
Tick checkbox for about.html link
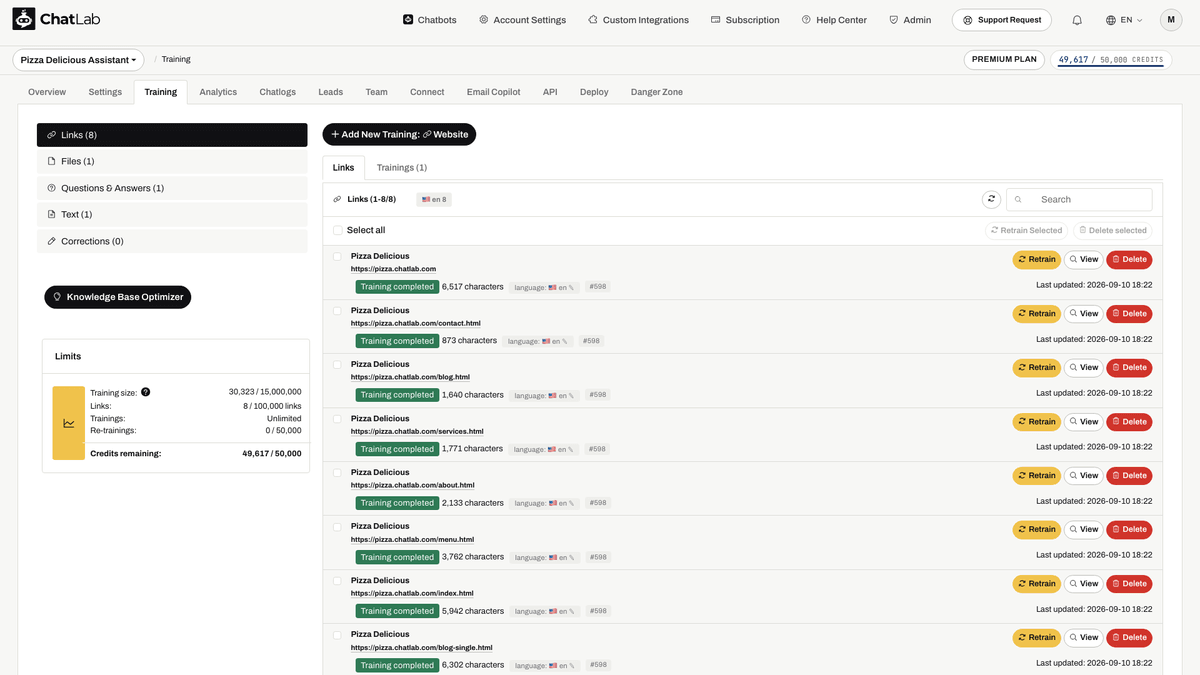[x=338, y=473]
